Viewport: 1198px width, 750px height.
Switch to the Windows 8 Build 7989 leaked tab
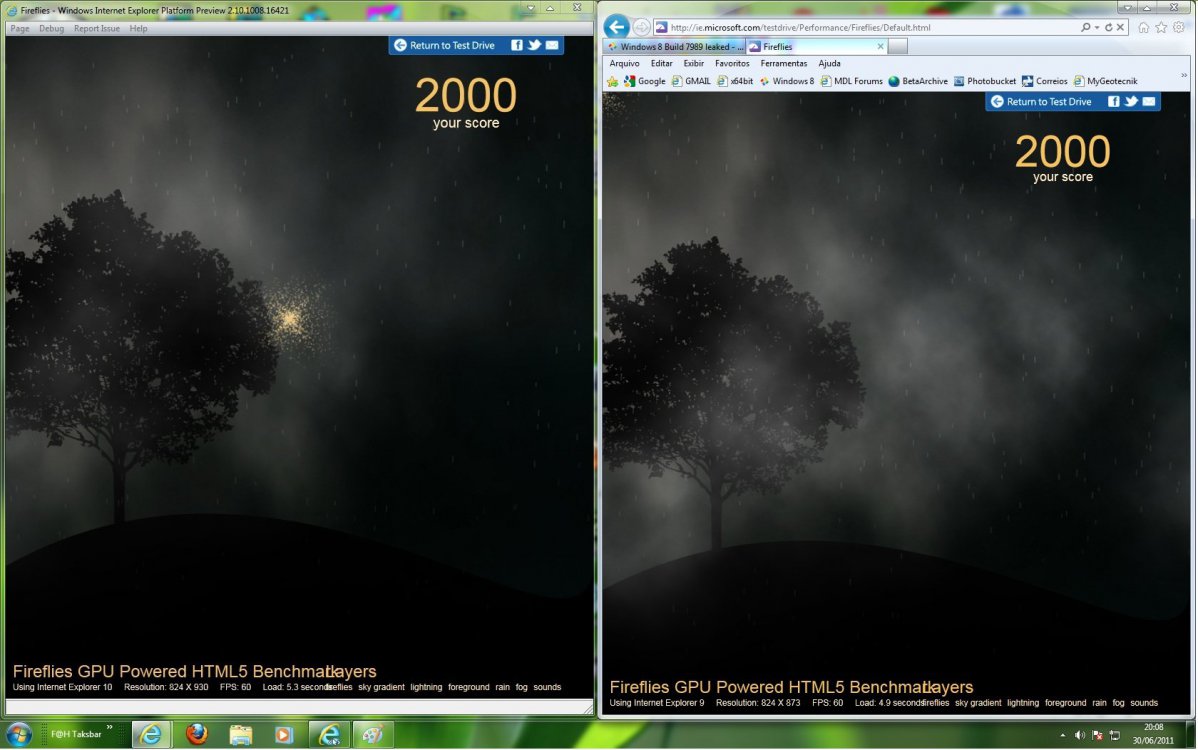tap(675, 47)
